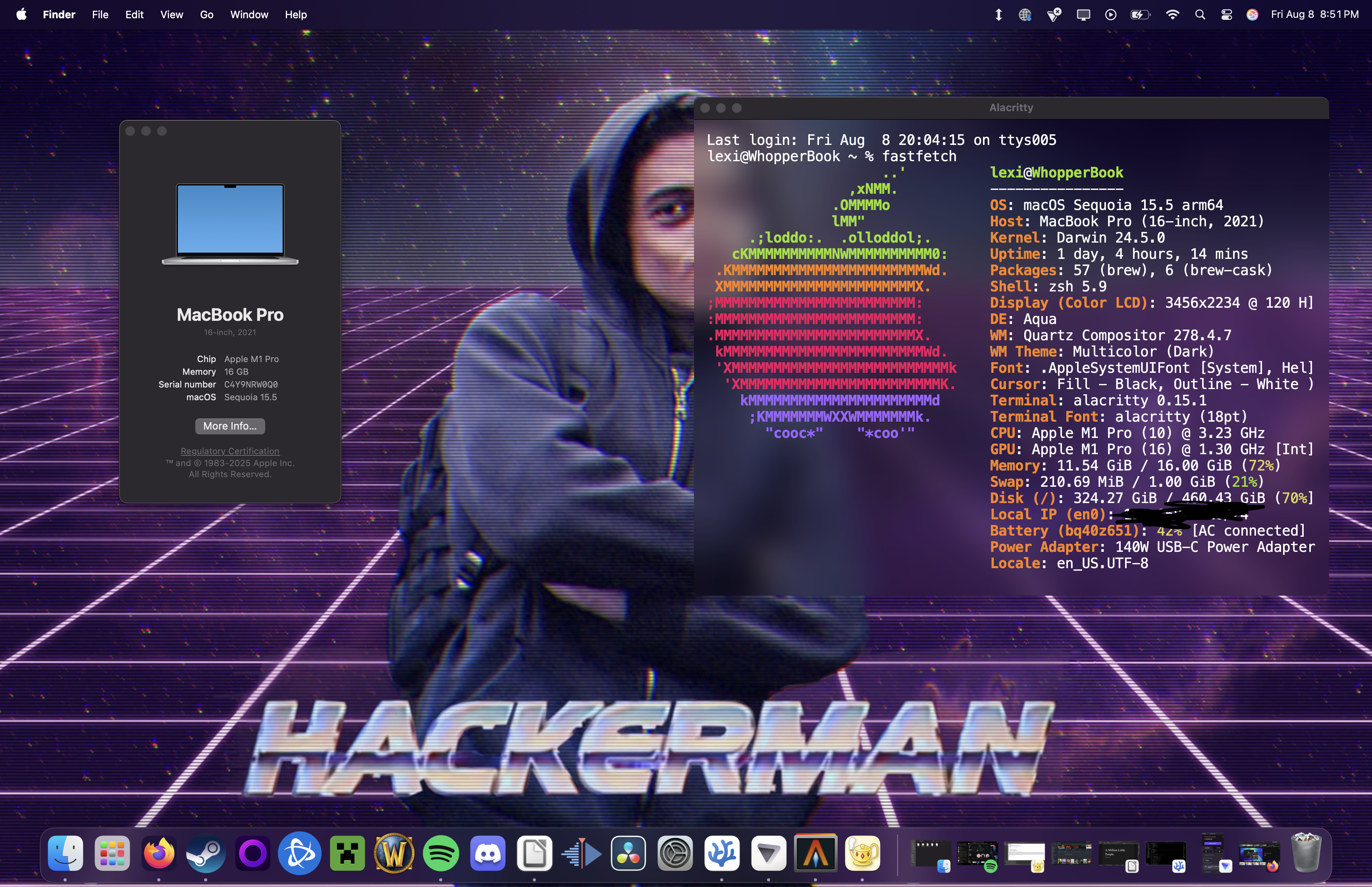This screenshot has height=887, width=1372.
Task: Launch Firefox from the Dock
Action: click(159, 853)
